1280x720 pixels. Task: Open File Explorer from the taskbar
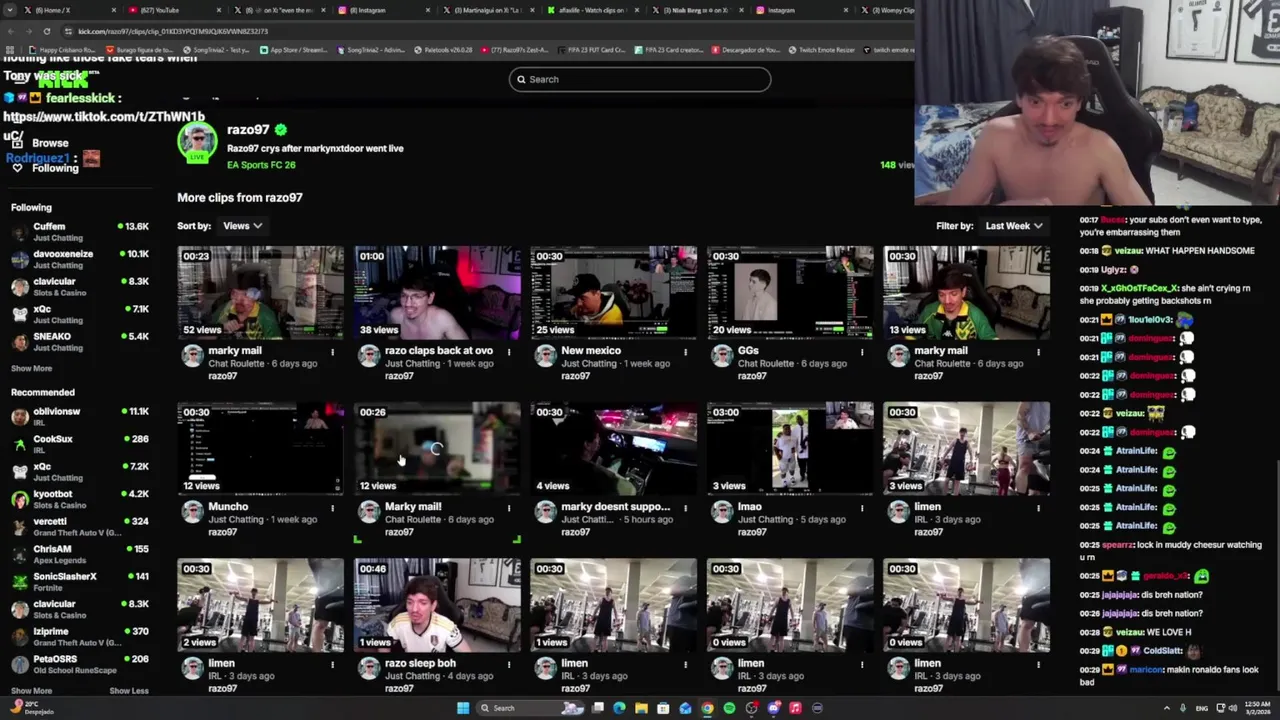coord(641,708)
